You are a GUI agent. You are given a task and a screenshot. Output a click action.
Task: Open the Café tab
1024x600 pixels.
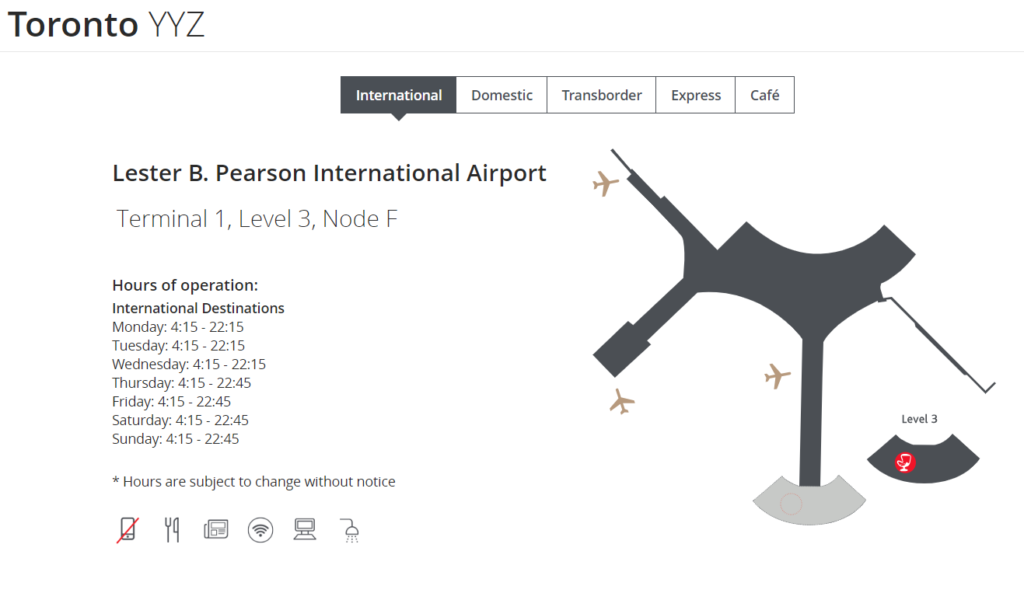point(765,95)
